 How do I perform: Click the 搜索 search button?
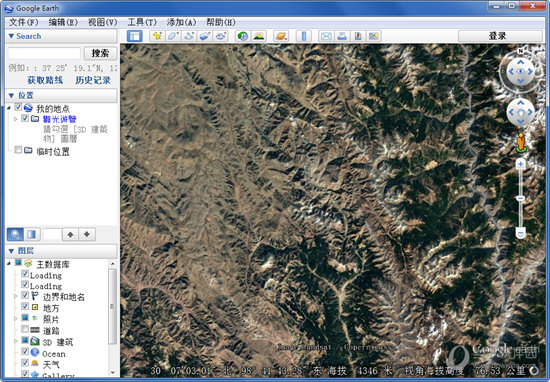[100, 53]
